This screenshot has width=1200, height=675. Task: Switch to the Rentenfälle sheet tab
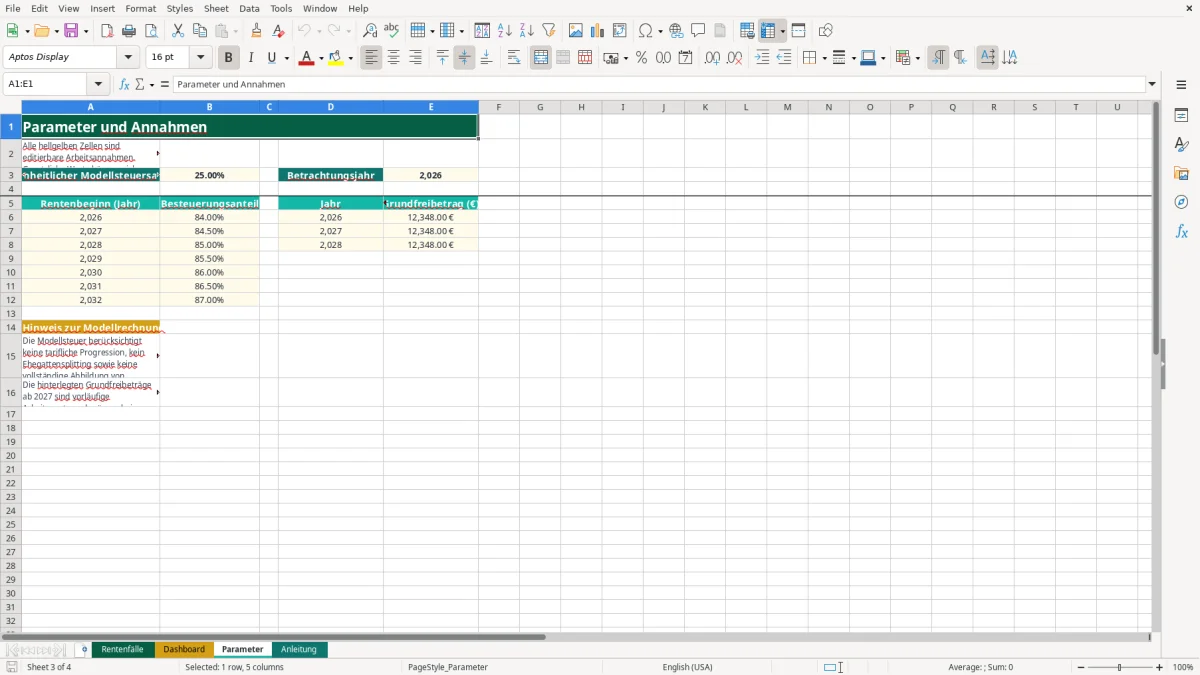(x=123, y=649)
